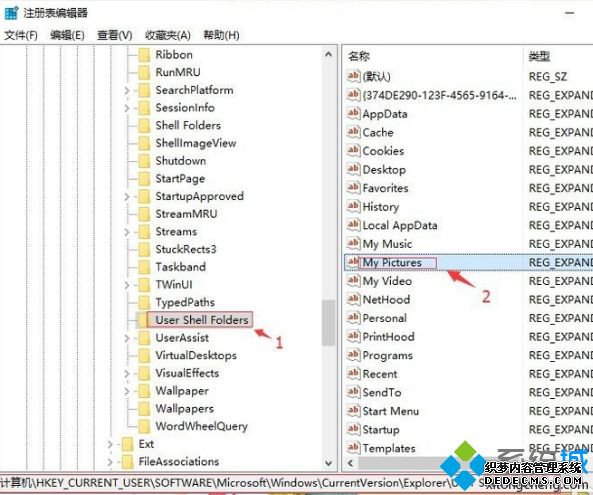Select the Ribbon folder icon
Screen dimensions: 593x495
click(144, 55)
